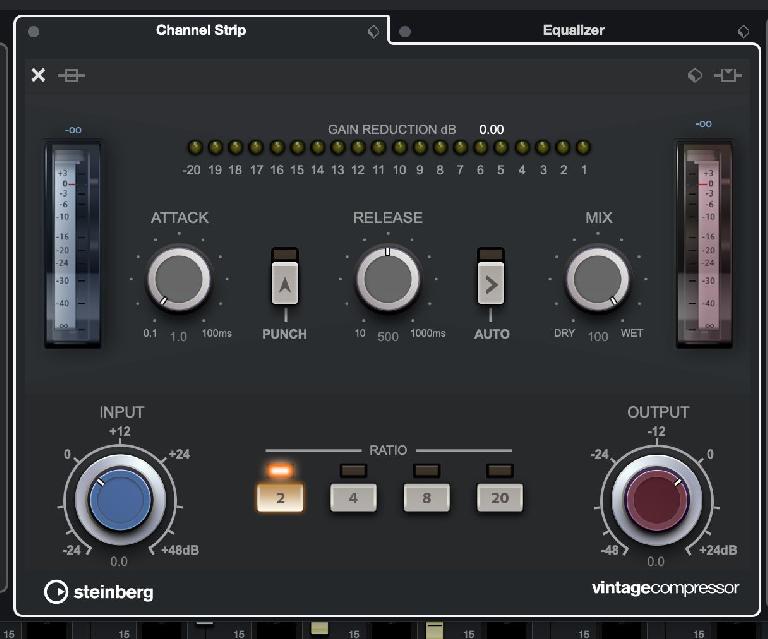Click the gain reduction 0.00 readout

coord(491,130)
